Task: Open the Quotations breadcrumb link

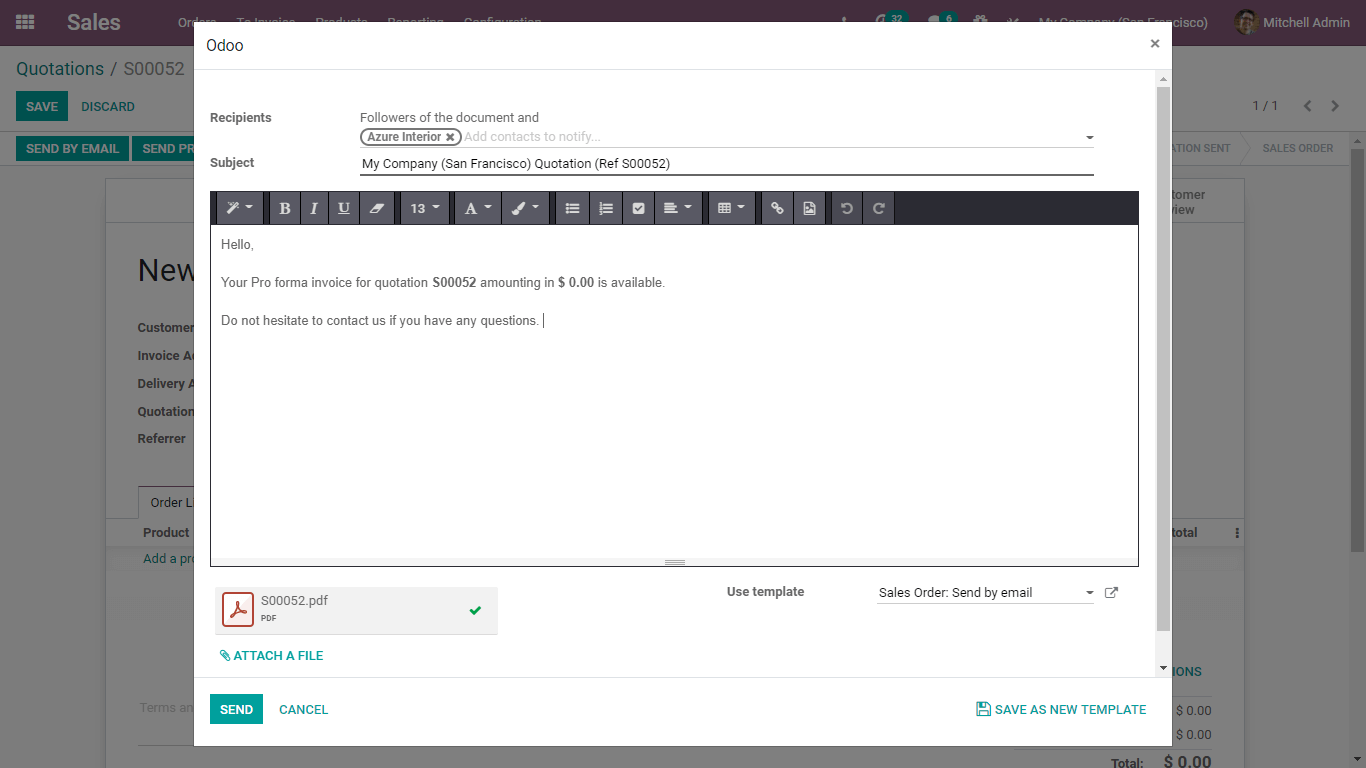Action: 60,69
